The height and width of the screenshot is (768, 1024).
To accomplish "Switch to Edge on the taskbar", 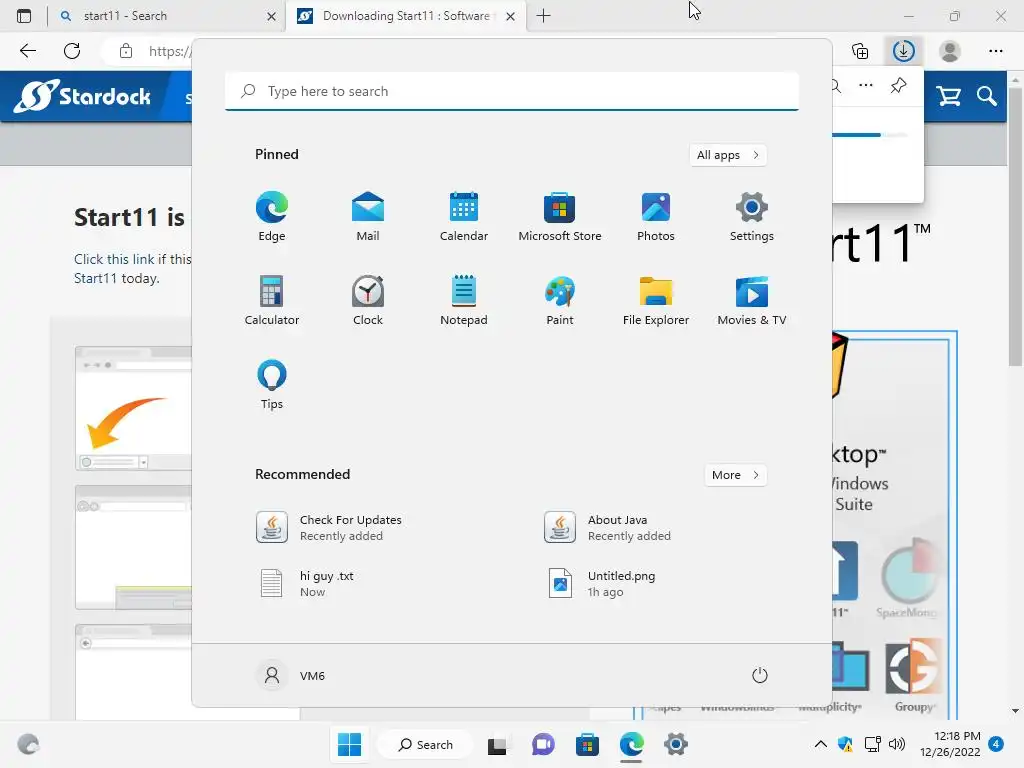I will 632,744.
